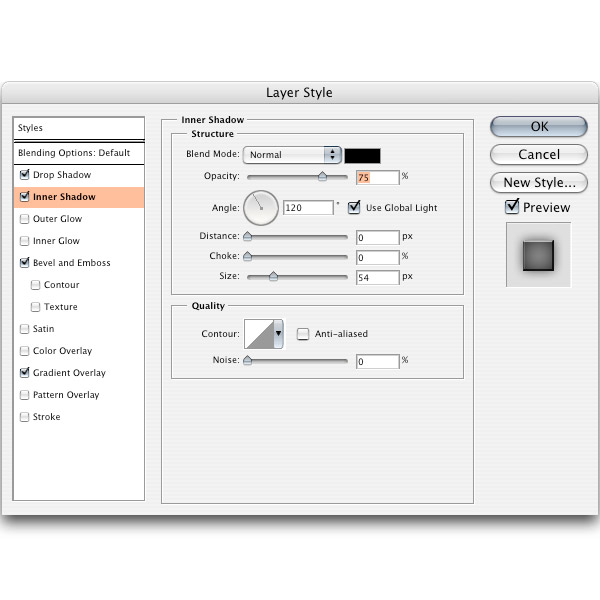Viewport: 600px width, 600px height.
Task: Enable the Color Overlay checkbox
Action: pyautogui.click(x=24, y=351)
